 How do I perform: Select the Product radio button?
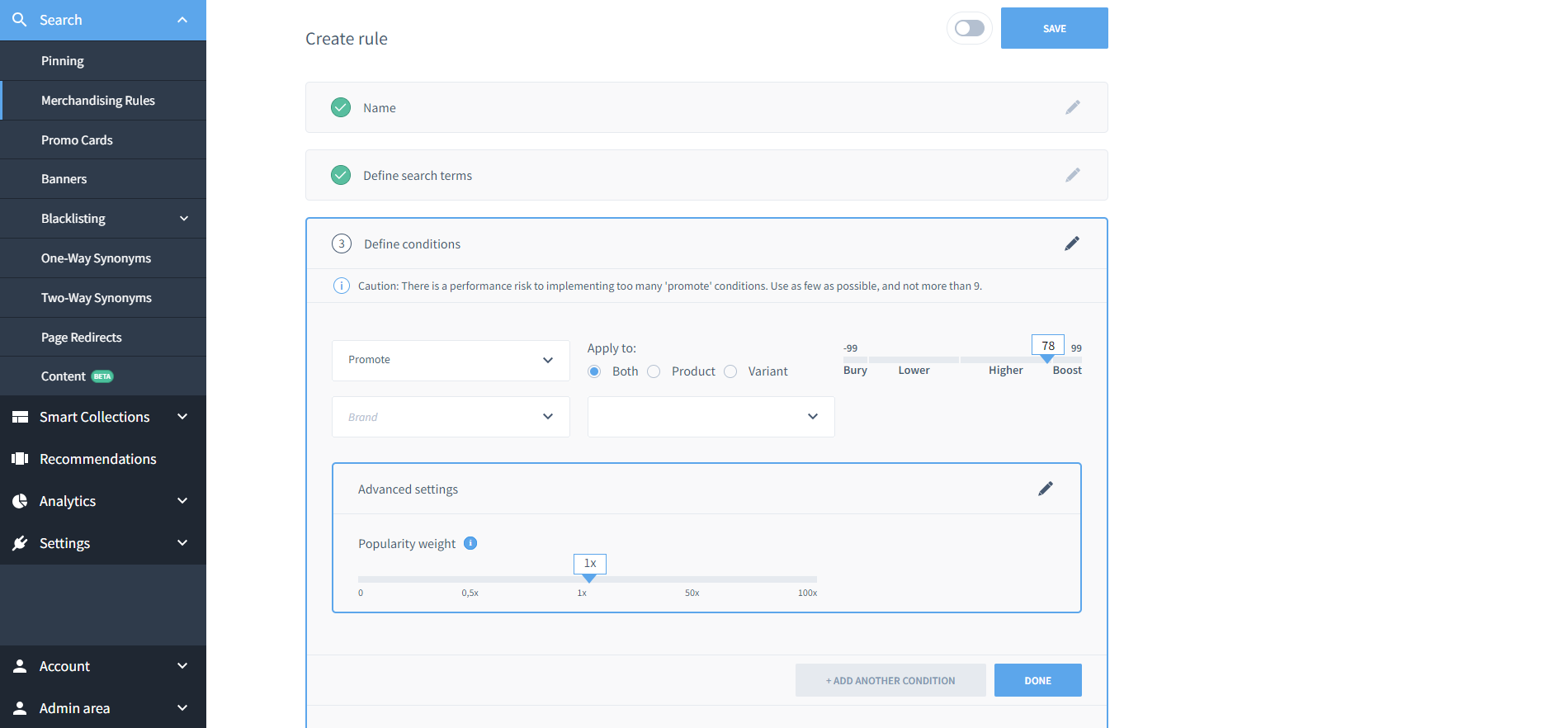[654, 371]
